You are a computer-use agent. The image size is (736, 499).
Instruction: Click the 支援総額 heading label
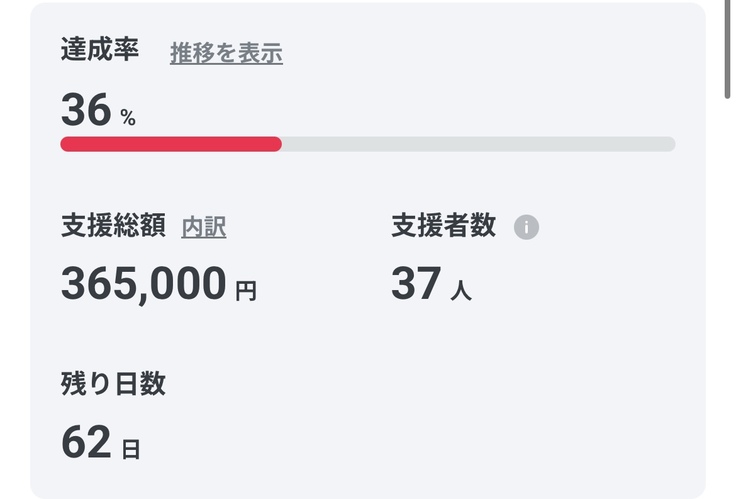tap(113, 227)
